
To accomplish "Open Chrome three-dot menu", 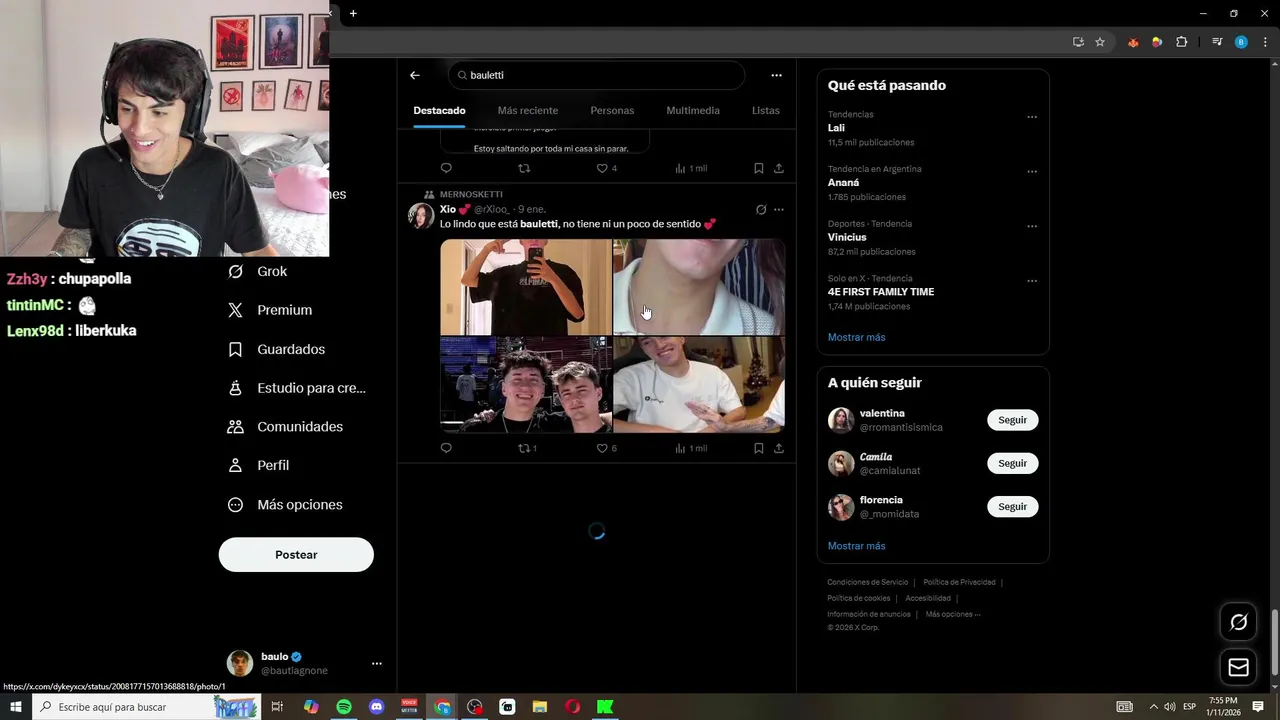I will click(x=1265, y=42).
